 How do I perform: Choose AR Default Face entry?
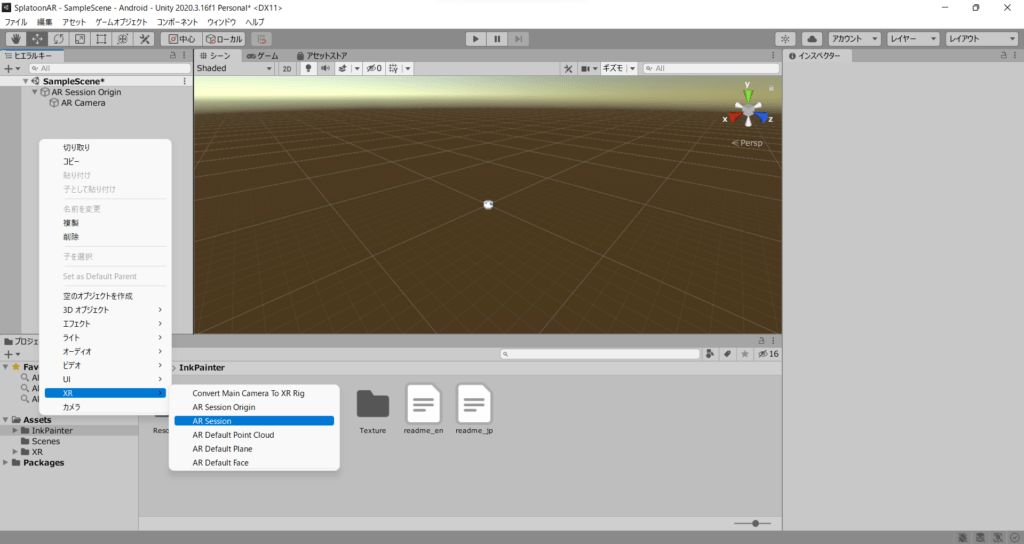[x=254, y=463]
